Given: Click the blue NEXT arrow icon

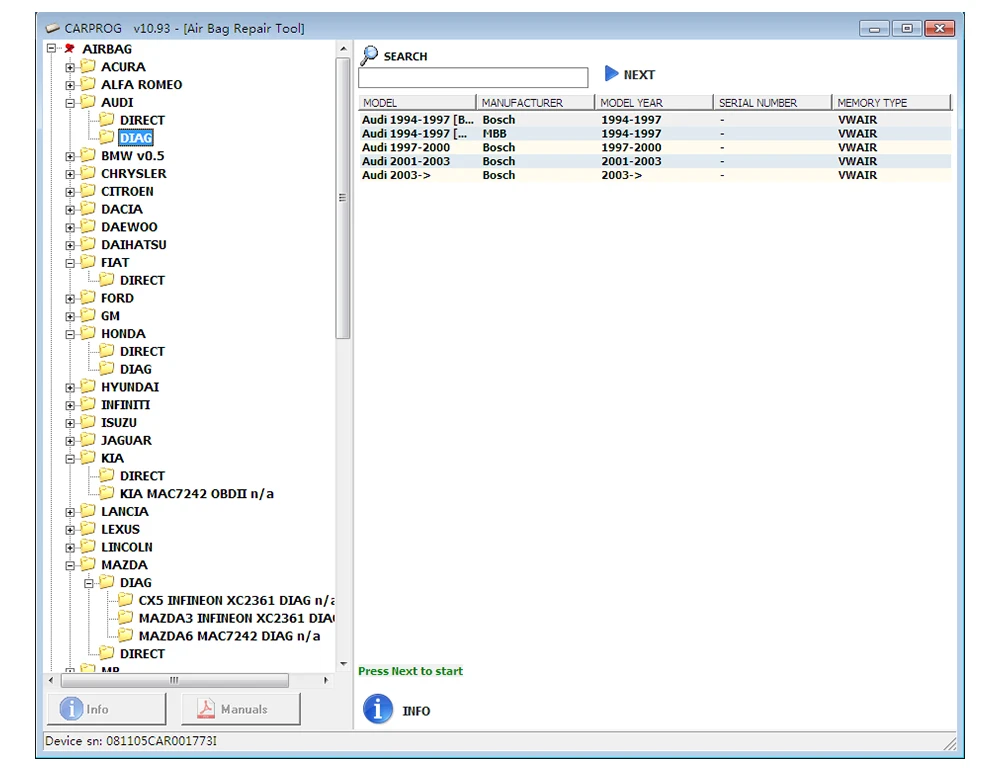Looking at the screenshot, I should tap(611, 73).
